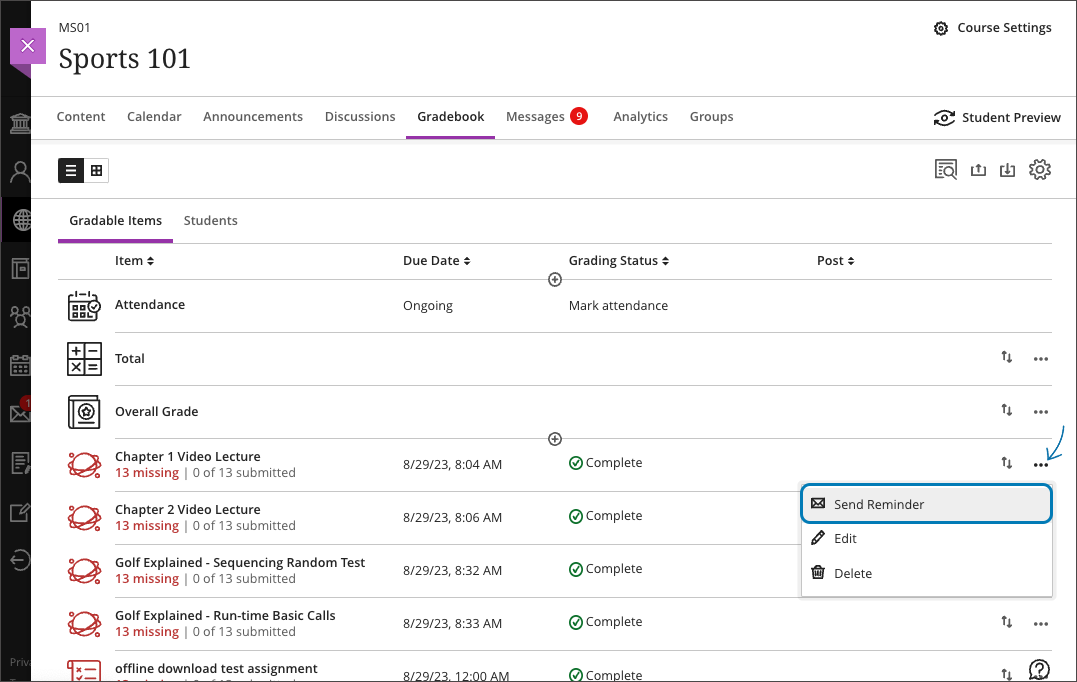Click the help question mark icon at bottom right

[1040, 668]
